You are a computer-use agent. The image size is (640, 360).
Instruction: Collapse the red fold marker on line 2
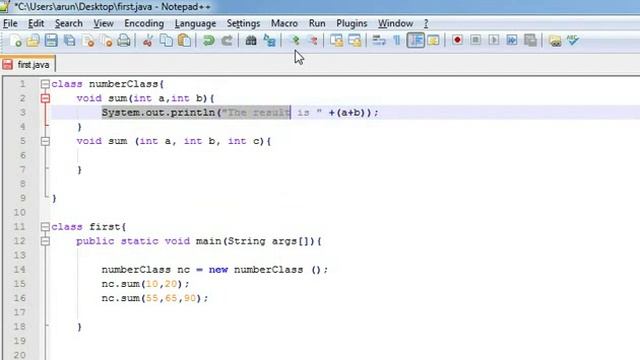coord(45,98)
